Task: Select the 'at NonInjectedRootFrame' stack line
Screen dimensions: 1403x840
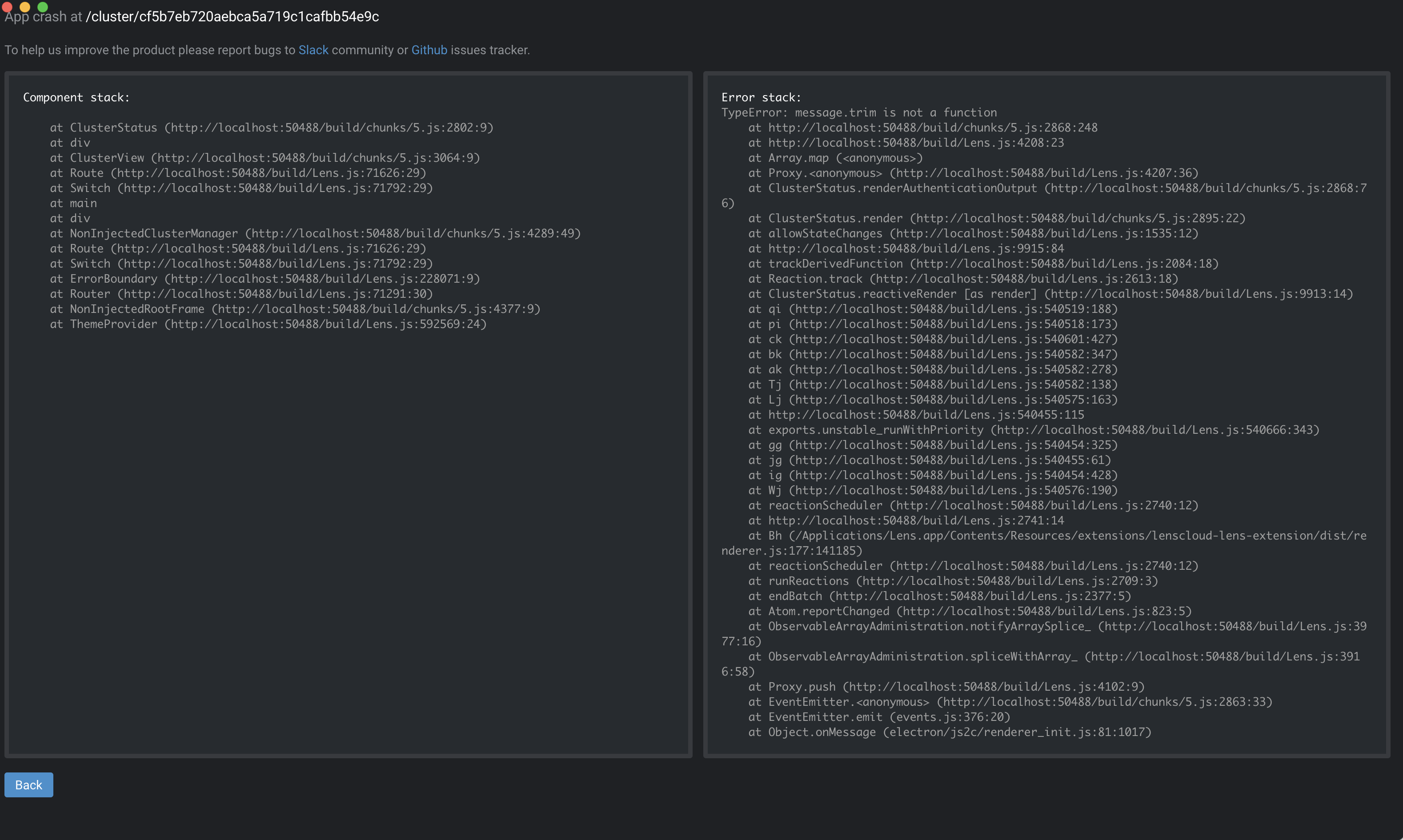Action: (x=295, y=309)
